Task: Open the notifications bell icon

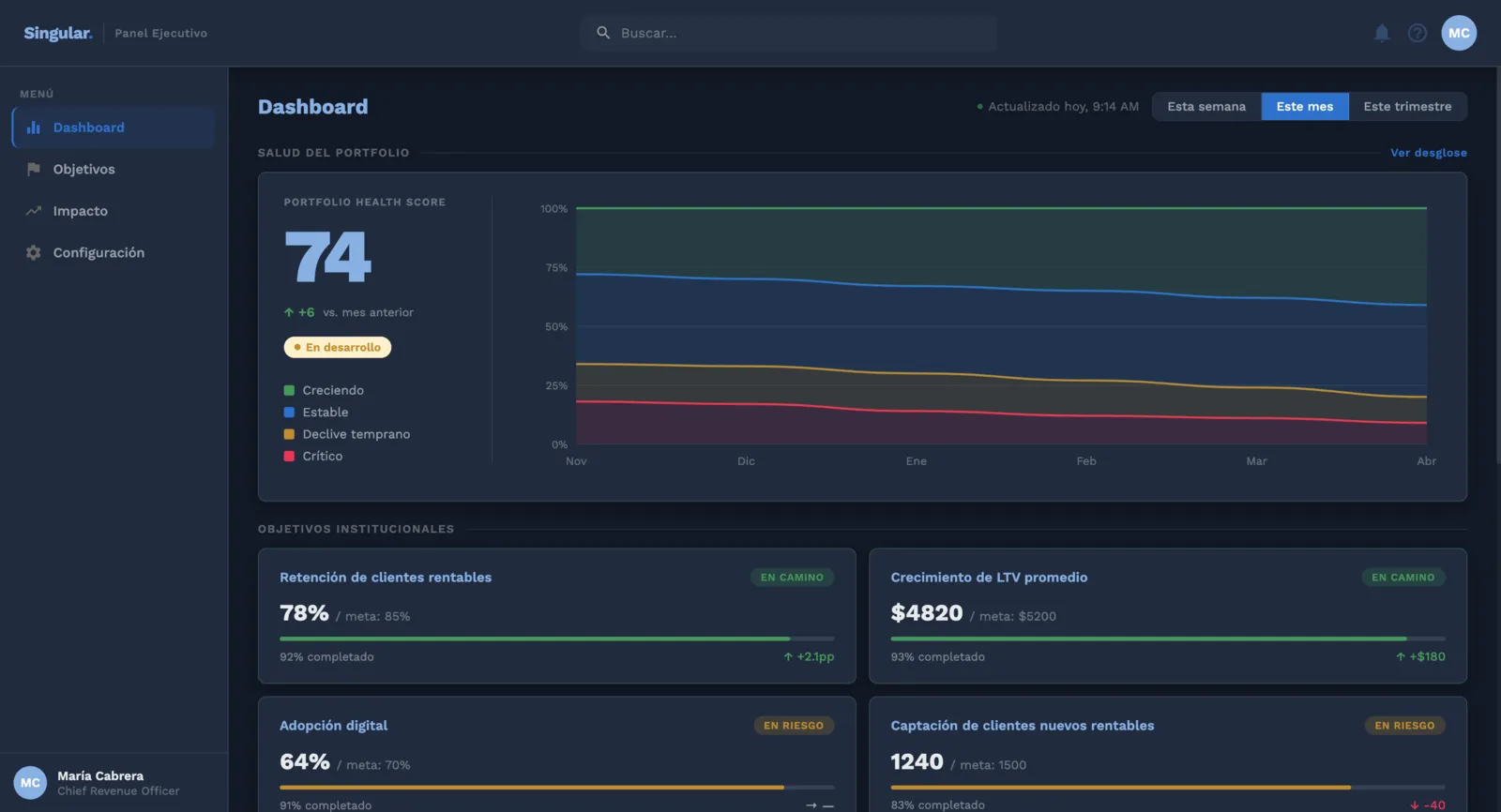Action: [x=1382, y=33]
